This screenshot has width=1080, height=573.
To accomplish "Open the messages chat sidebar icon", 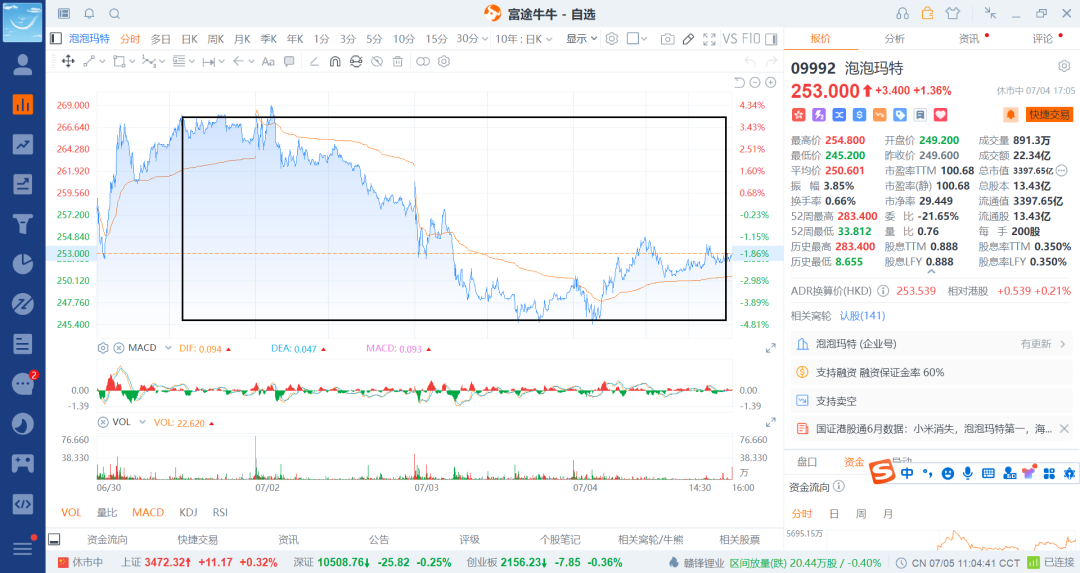I will (x=23, y=384).
